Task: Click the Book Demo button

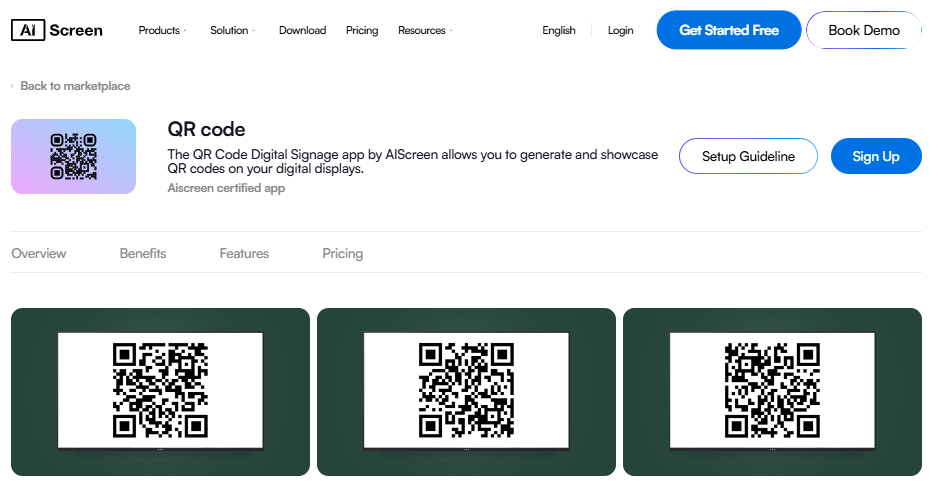Action: point(864,30)
